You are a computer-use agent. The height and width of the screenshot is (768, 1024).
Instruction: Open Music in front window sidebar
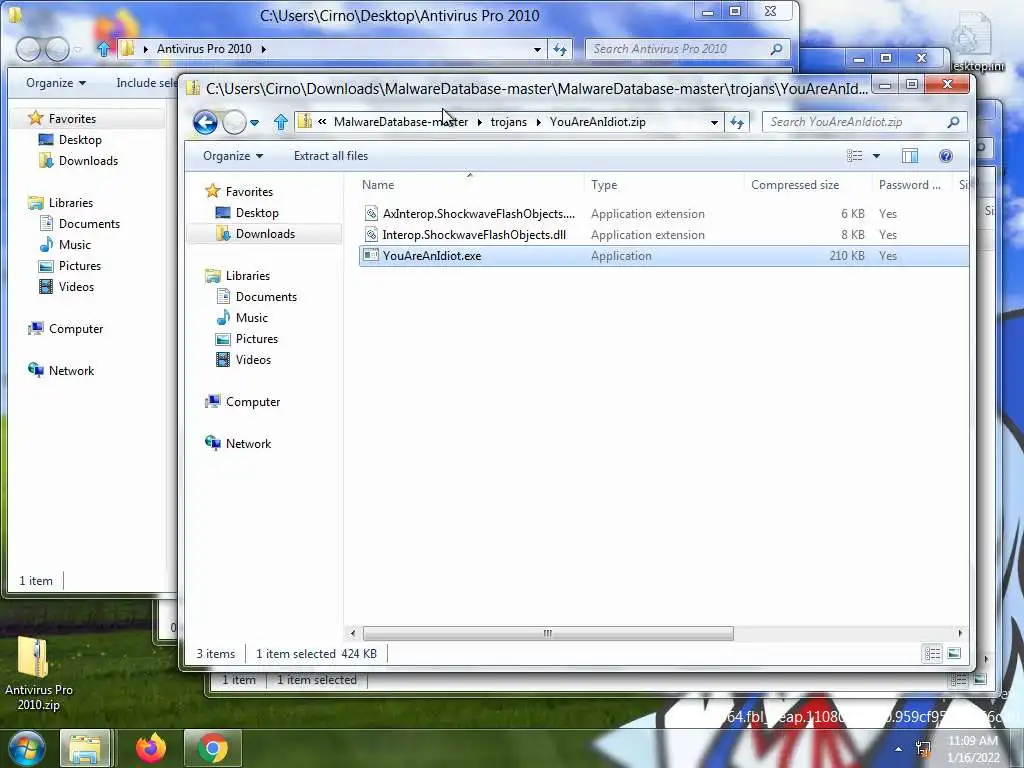tap(251, 317)
